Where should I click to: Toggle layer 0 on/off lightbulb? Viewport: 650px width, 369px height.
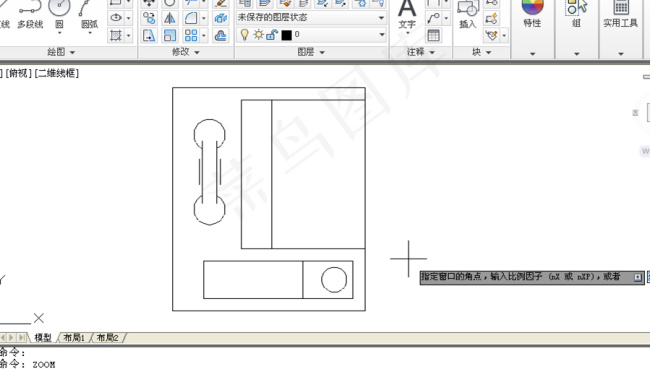click(x=245, y=35)
